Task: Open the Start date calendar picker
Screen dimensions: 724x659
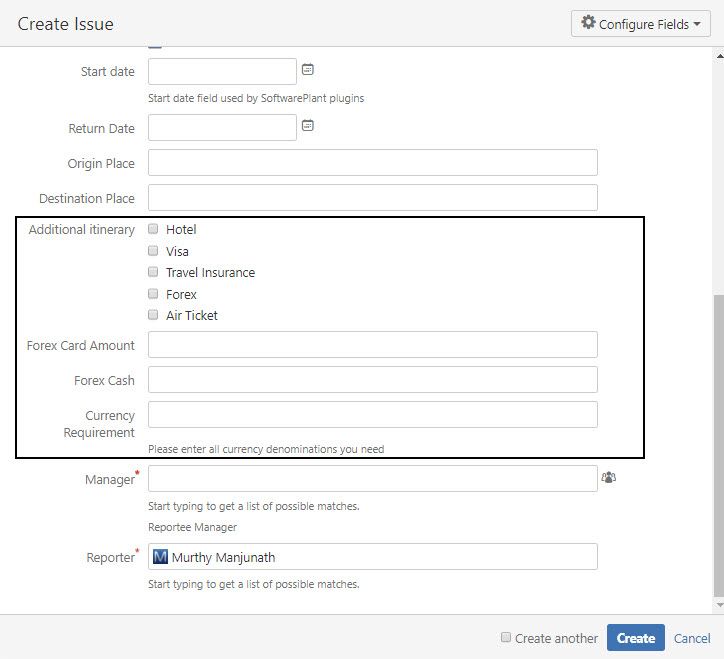Action: (x=308, y=70)
